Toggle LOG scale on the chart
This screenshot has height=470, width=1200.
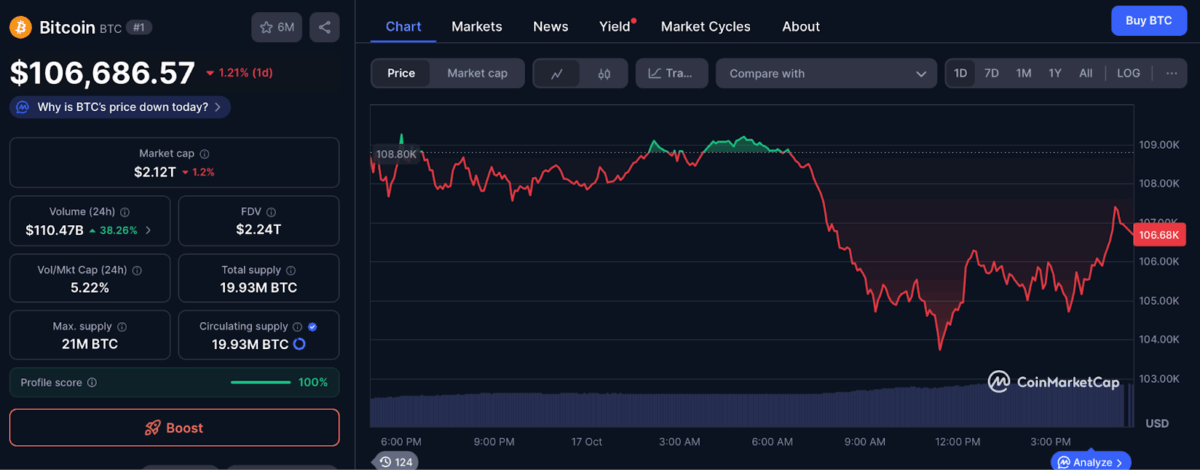point(1128,73)
